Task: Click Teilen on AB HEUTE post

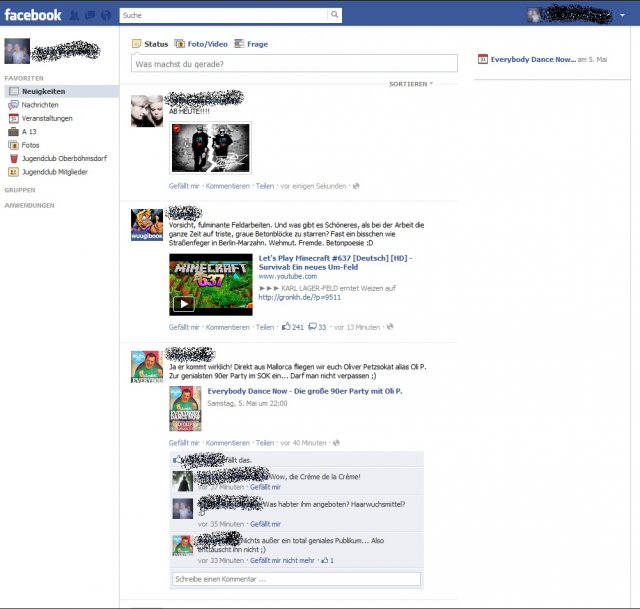Action: coord(265,186)
